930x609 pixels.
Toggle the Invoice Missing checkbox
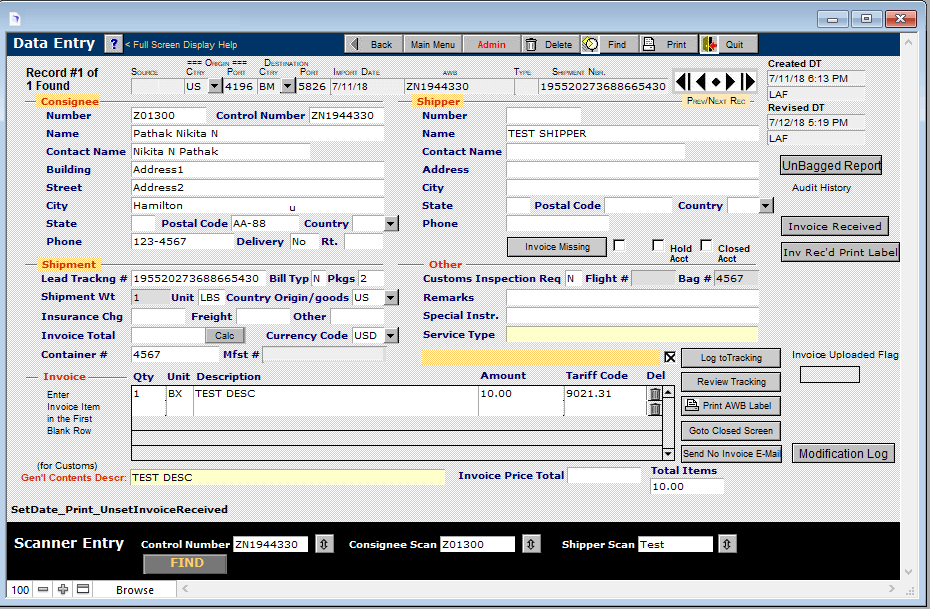pos(619,246)
